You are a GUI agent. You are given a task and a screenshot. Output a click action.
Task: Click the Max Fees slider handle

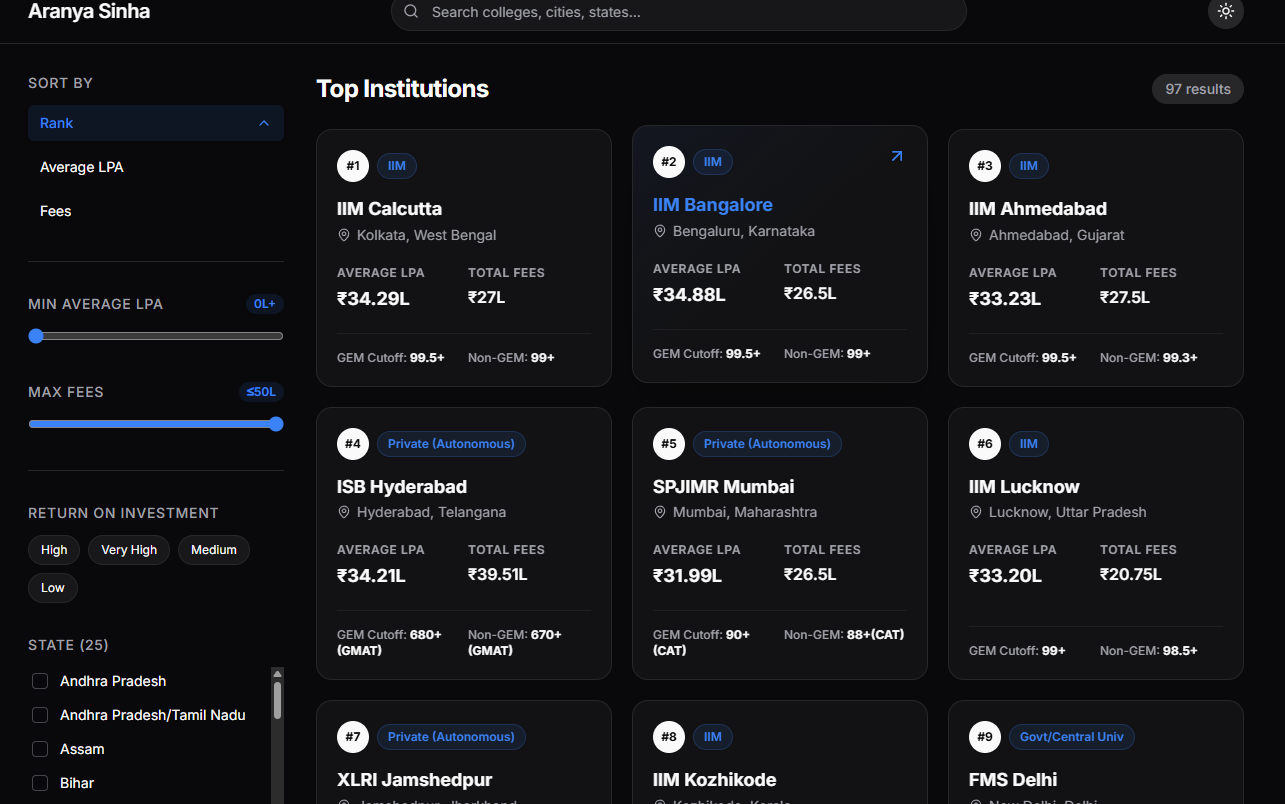276,424
